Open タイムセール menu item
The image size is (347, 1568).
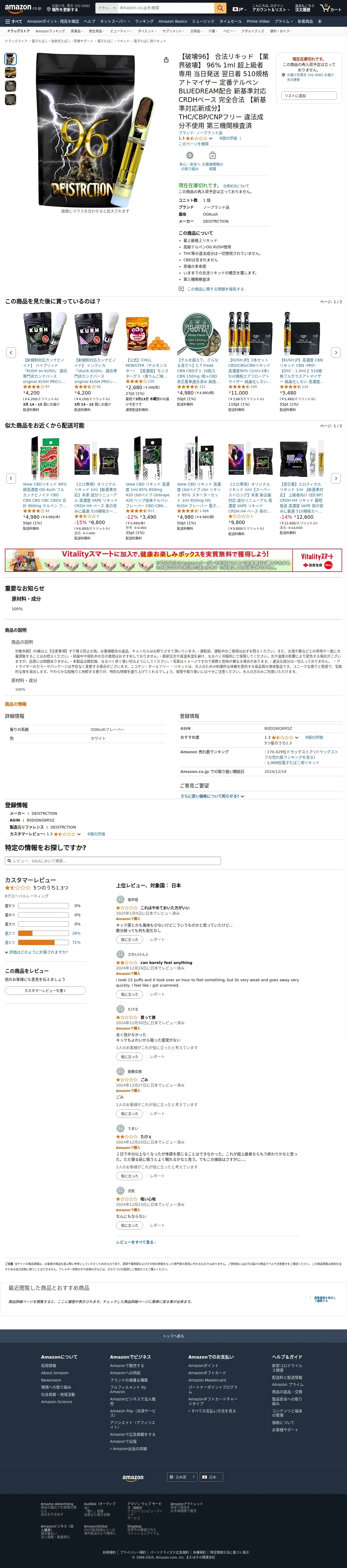pos(231,21)
